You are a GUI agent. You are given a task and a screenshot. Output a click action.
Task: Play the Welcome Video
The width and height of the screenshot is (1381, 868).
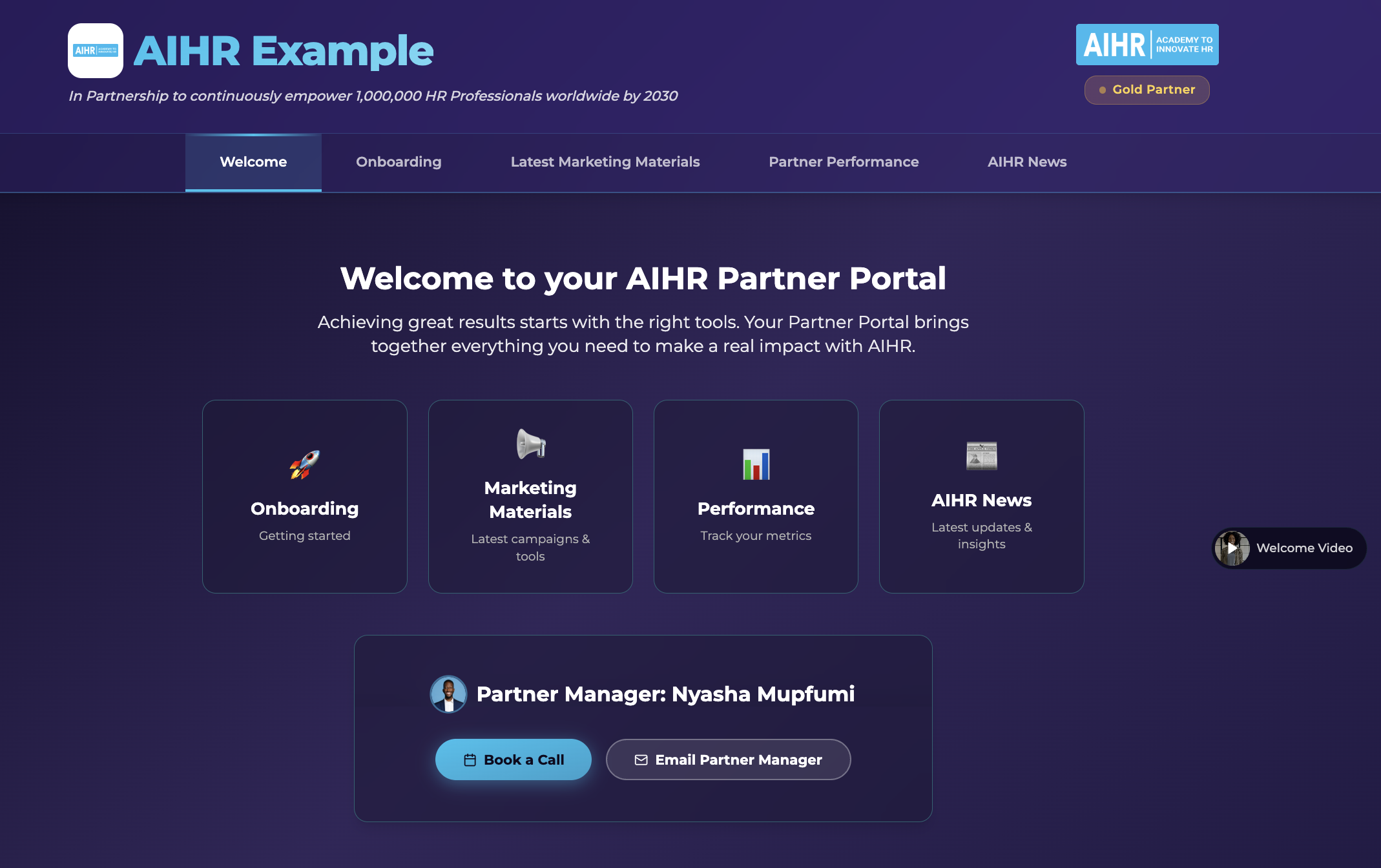[x=1232, y=548]
